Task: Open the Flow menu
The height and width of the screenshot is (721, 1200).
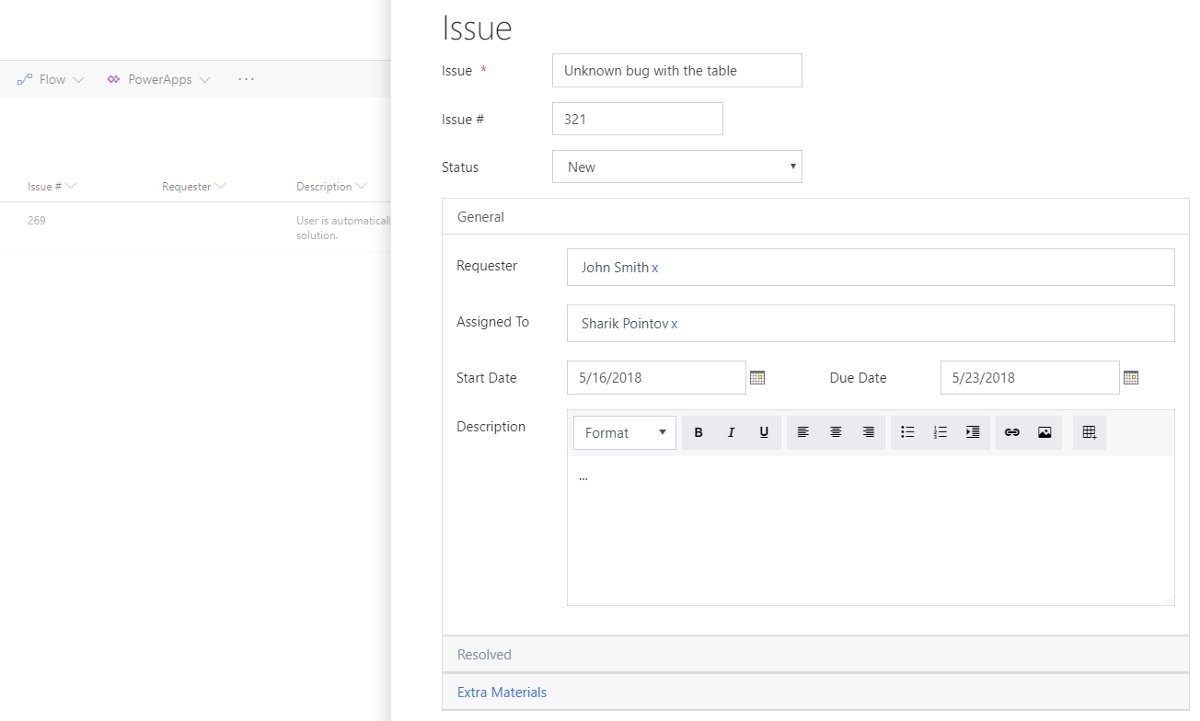Action: [x=51, y=79]
